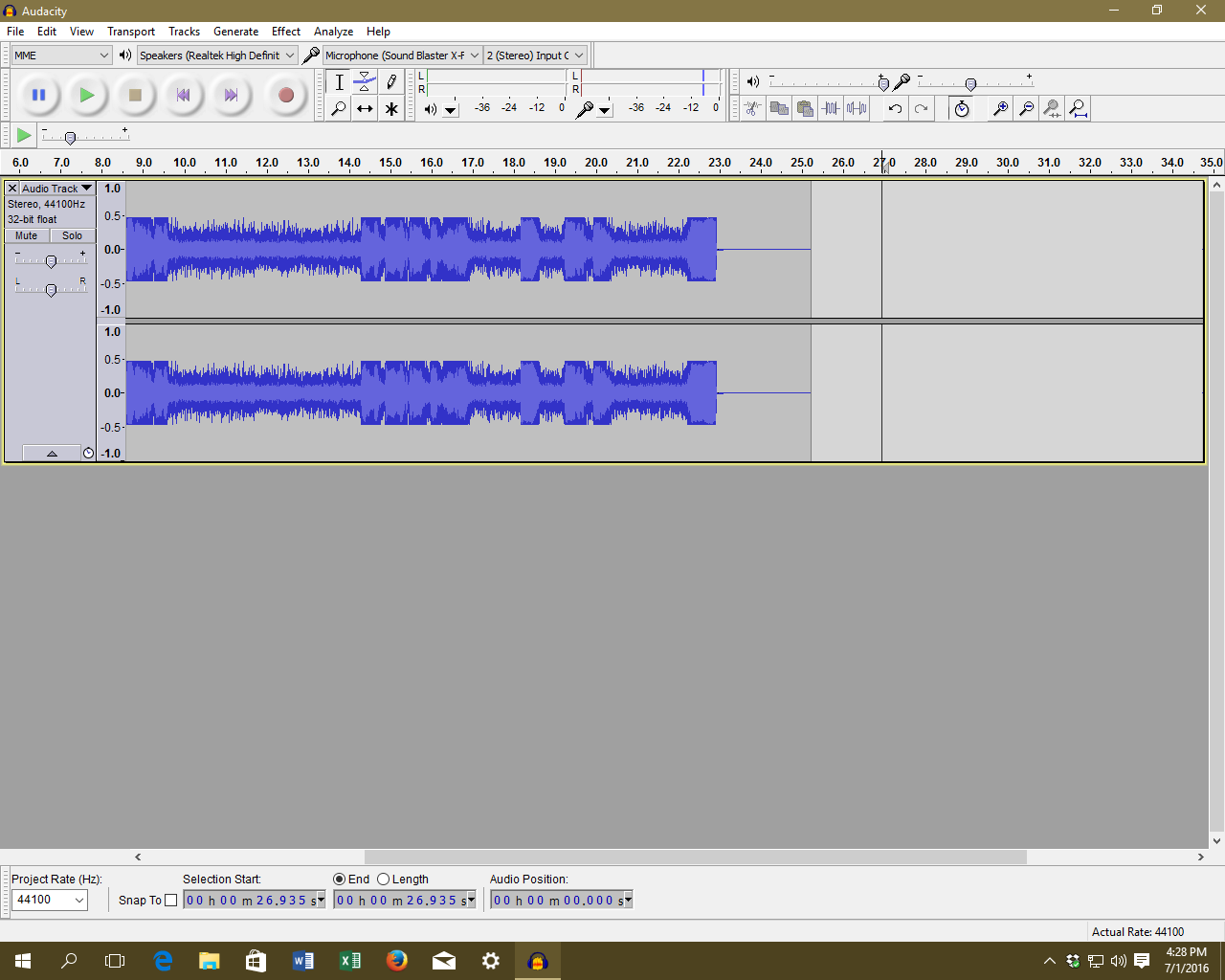Open the Generate menu
Image resolution: width=1225 pixels, height=980 pixels.
235,32
